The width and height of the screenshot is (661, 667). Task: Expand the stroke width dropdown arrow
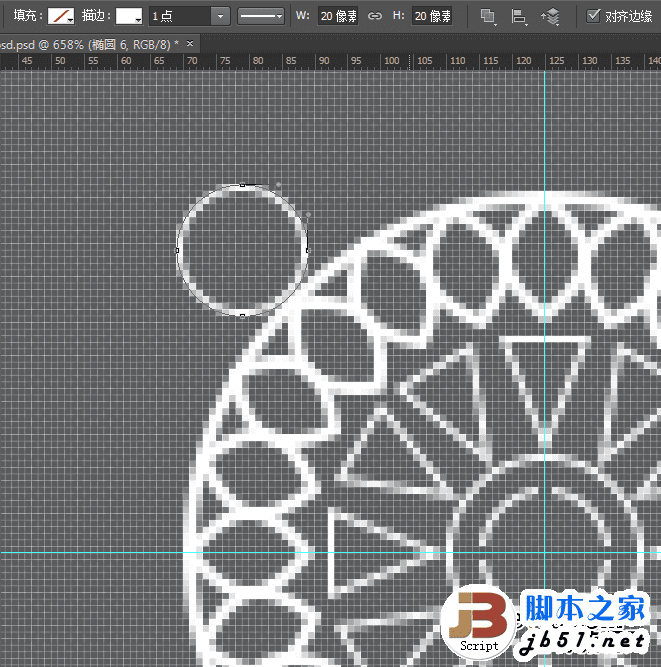(x=220, y=17)
